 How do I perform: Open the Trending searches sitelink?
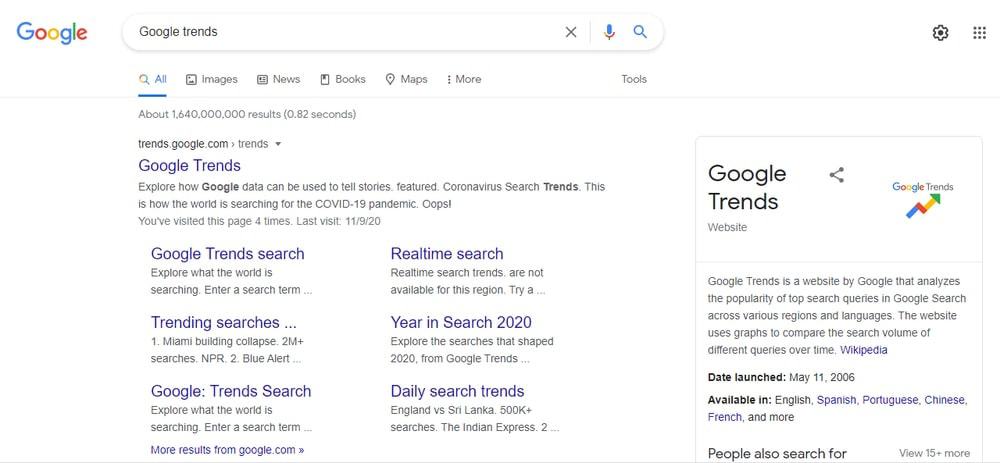(x=224, y=323)
